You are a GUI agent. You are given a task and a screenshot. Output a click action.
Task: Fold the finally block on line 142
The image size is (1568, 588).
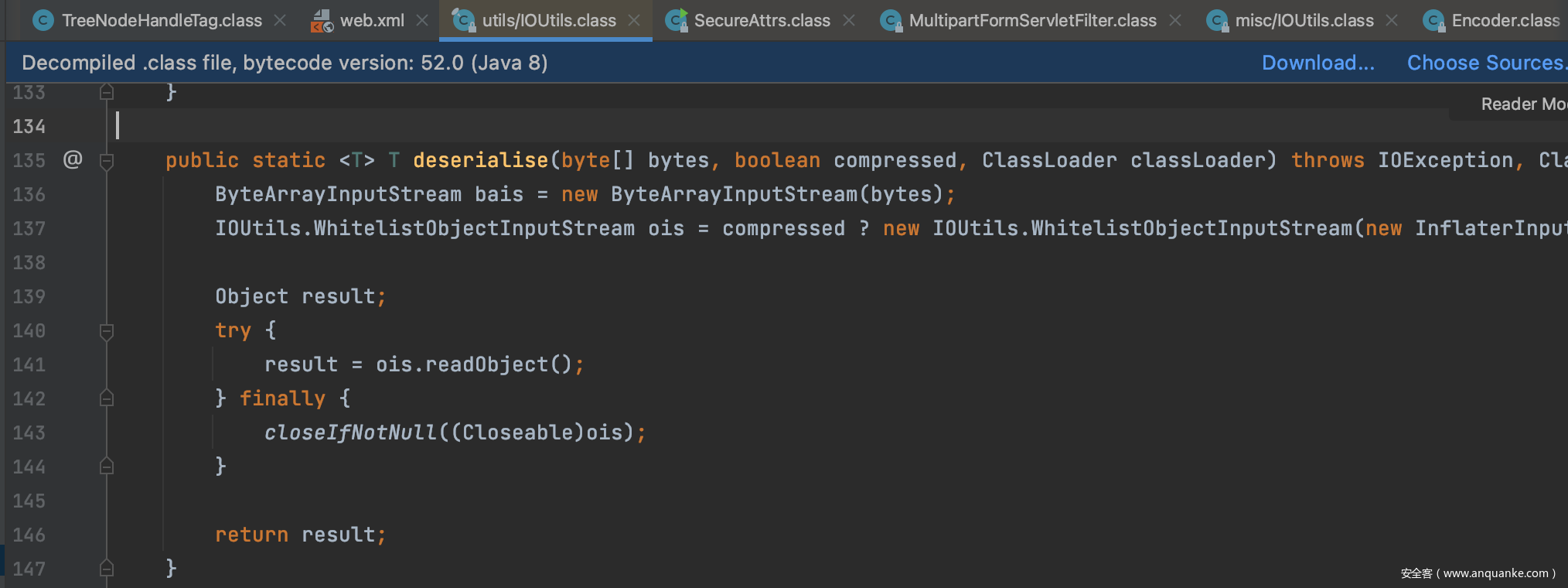(x=107, y=398)
